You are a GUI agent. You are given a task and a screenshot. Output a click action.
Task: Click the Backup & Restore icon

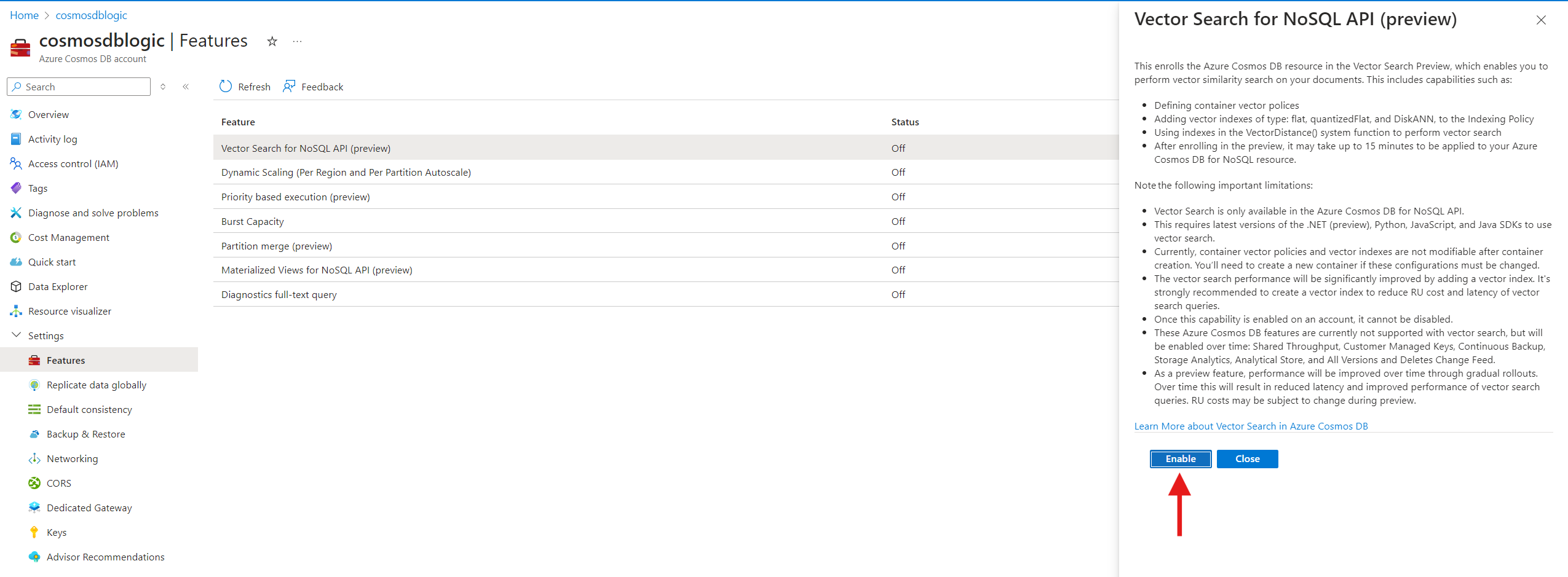click(34, 434)
